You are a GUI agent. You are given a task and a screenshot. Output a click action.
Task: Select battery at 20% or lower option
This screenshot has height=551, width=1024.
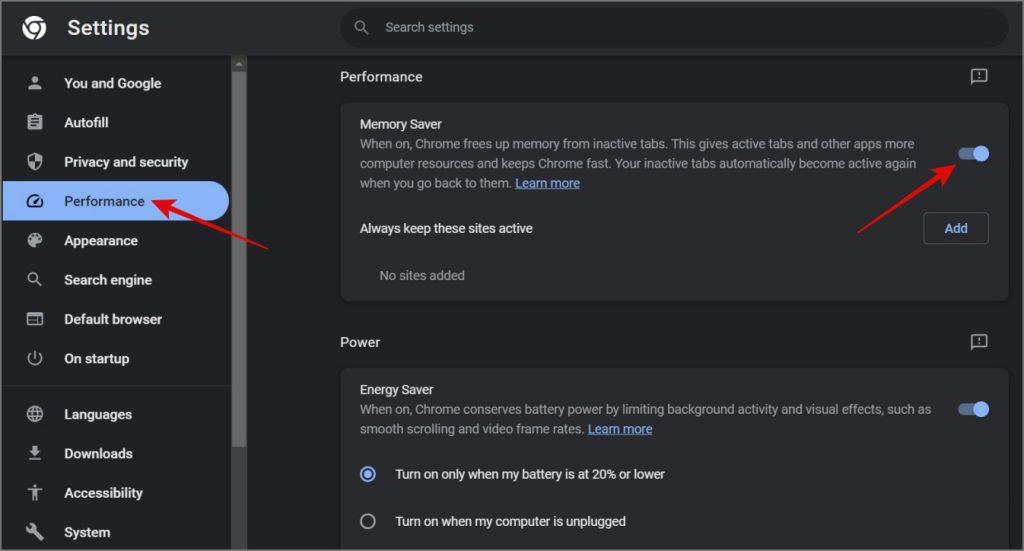(x=368, y=474)
